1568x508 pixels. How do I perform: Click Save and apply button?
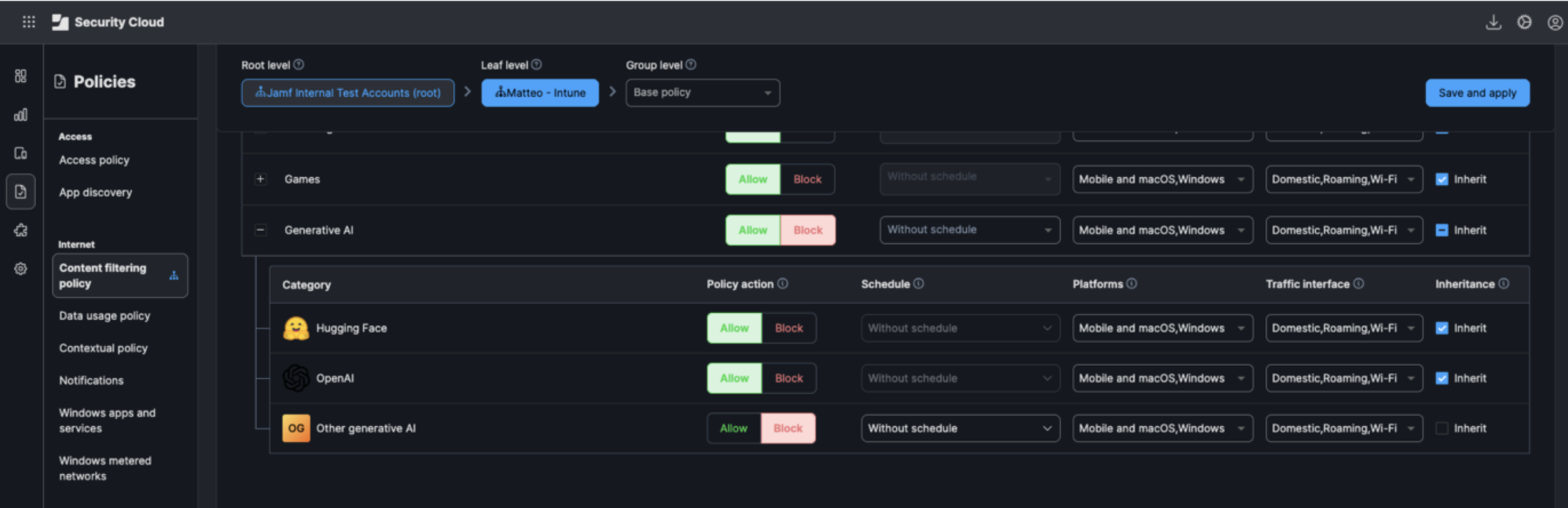[1477, 93]
